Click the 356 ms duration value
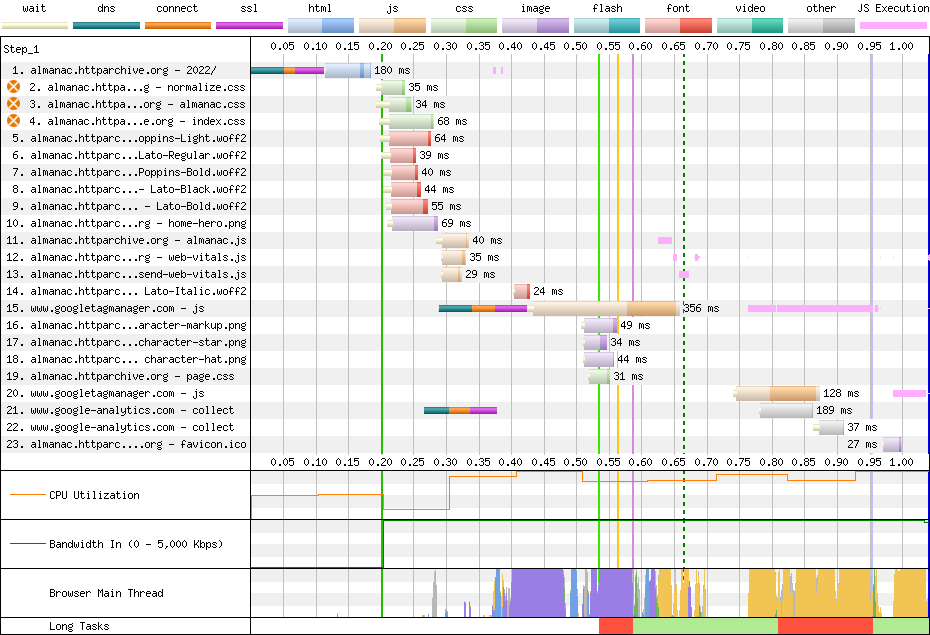This screenshot has height=635, width=930. click(701, 308)
